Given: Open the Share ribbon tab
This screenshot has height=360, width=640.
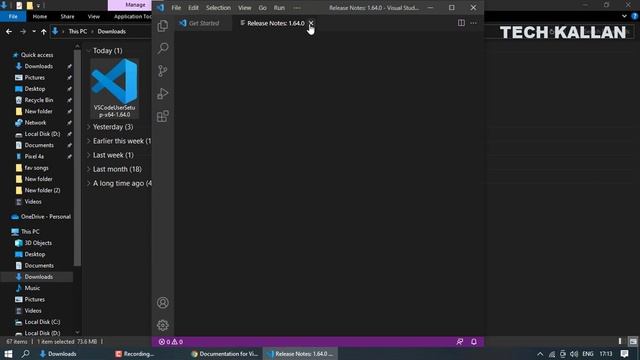Looking at the screenshot, I should coord(67,16).
